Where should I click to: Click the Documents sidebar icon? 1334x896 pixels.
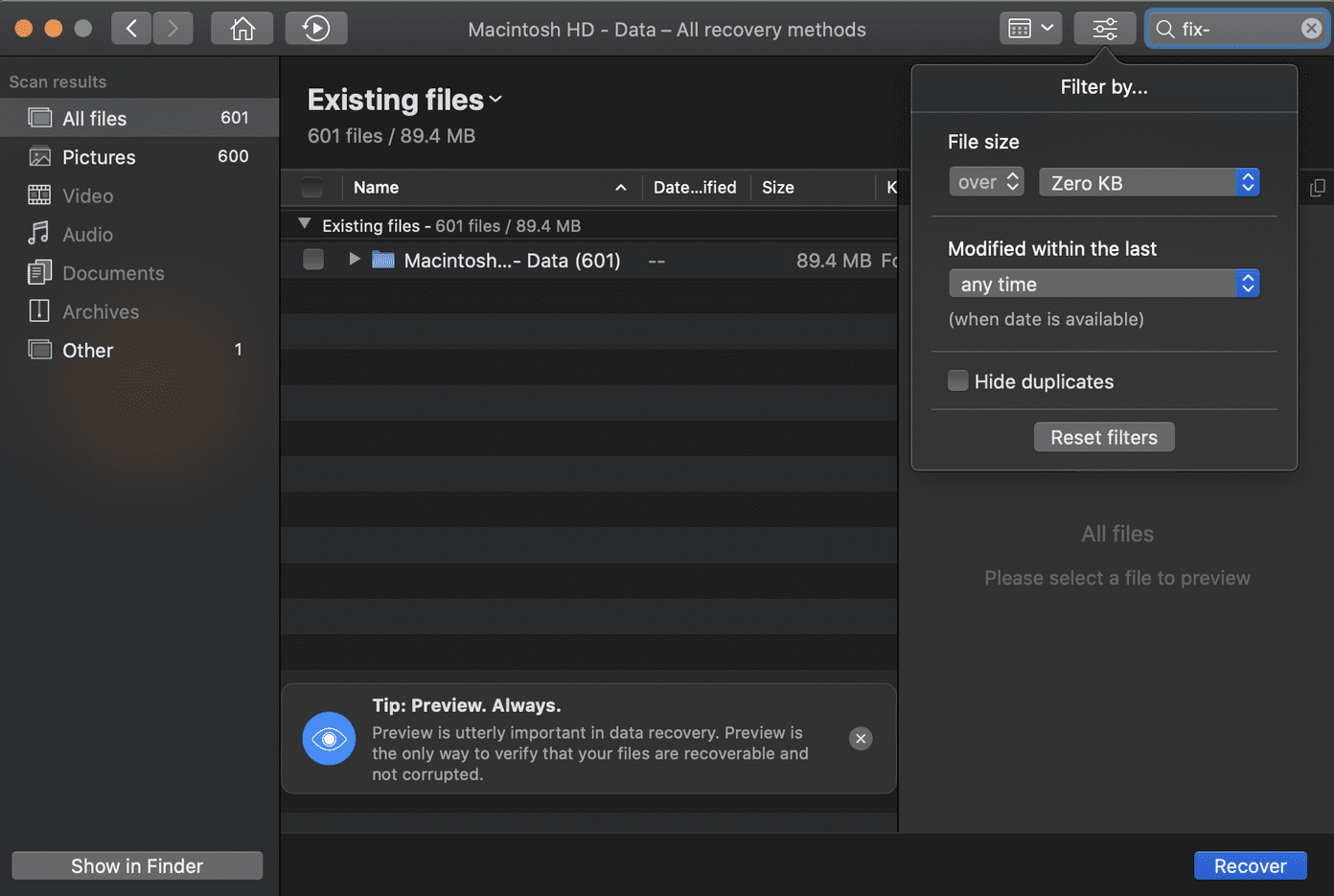tap(39, 272)
